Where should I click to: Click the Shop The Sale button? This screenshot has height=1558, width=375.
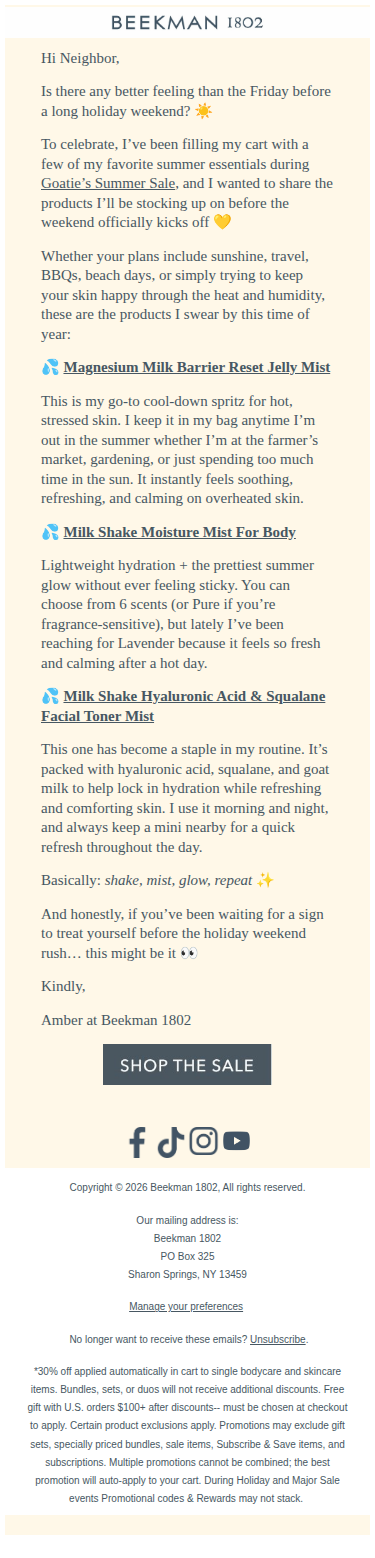[187, 1065]
